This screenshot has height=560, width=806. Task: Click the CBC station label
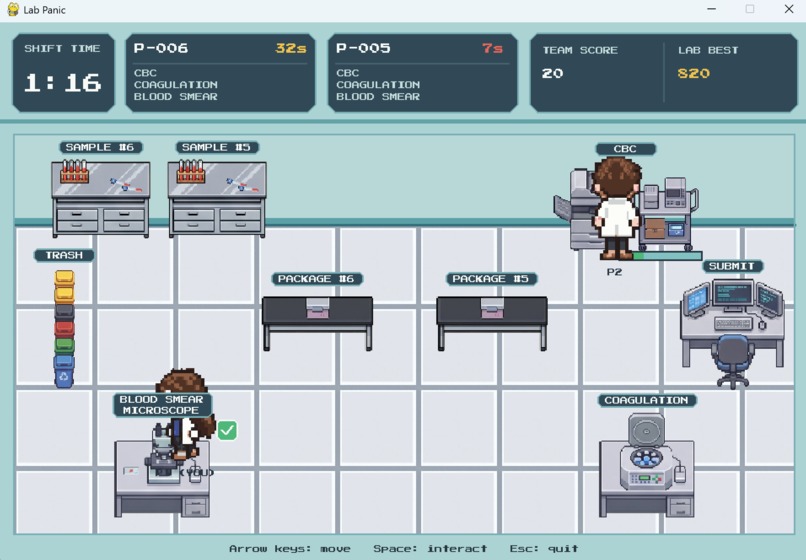click(626, 149)
